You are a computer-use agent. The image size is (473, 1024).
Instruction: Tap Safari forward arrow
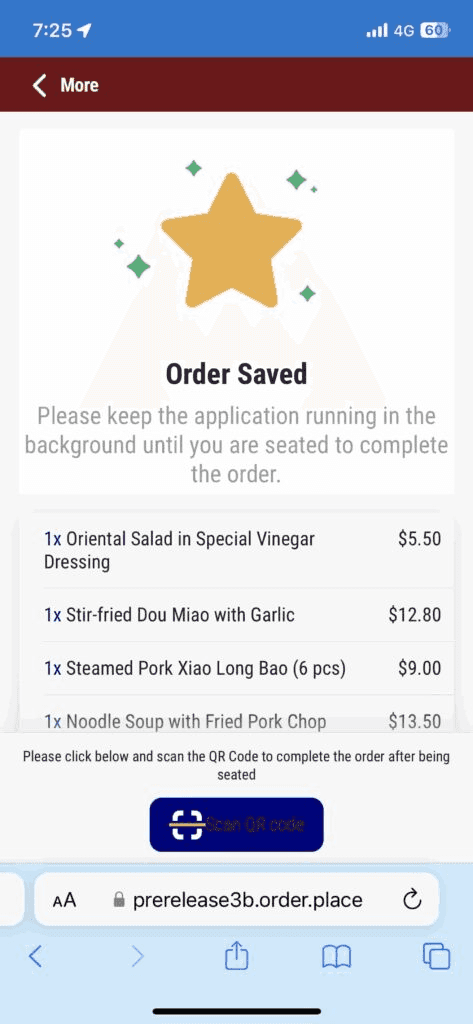[137, 957]
